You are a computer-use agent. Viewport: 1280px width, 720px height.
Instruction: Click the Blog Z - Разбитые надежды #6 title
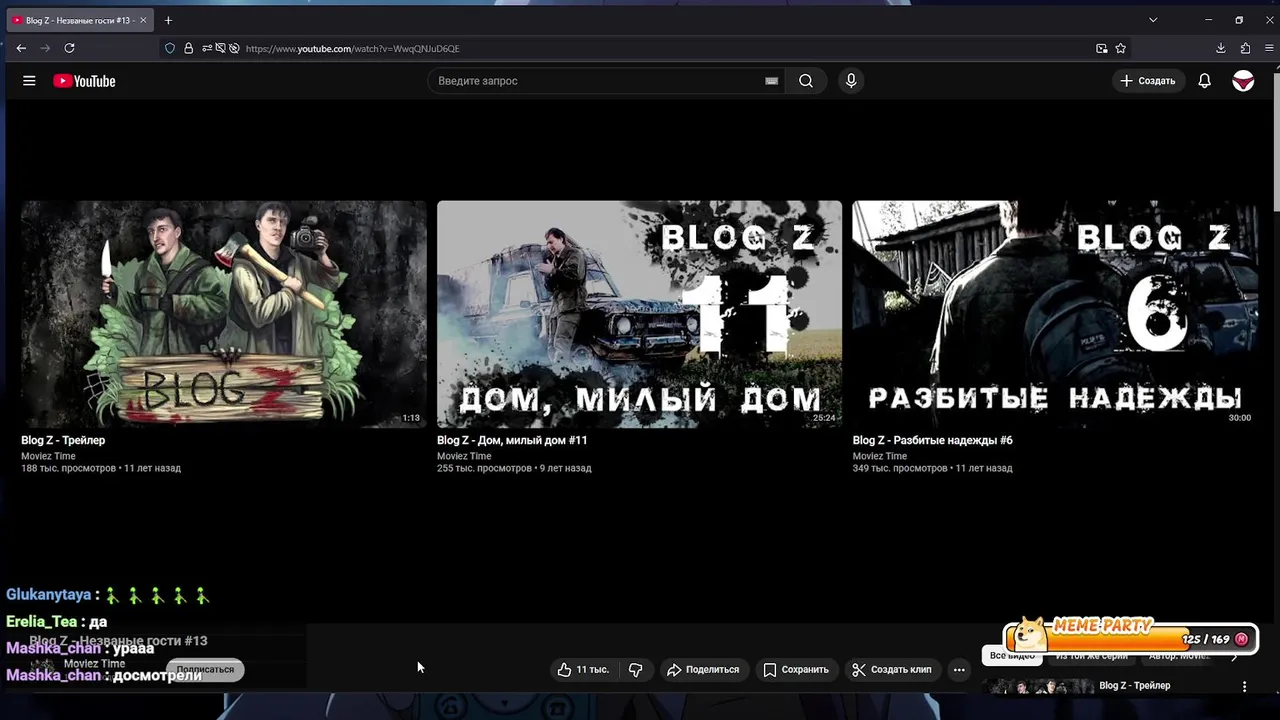[933, 440]
